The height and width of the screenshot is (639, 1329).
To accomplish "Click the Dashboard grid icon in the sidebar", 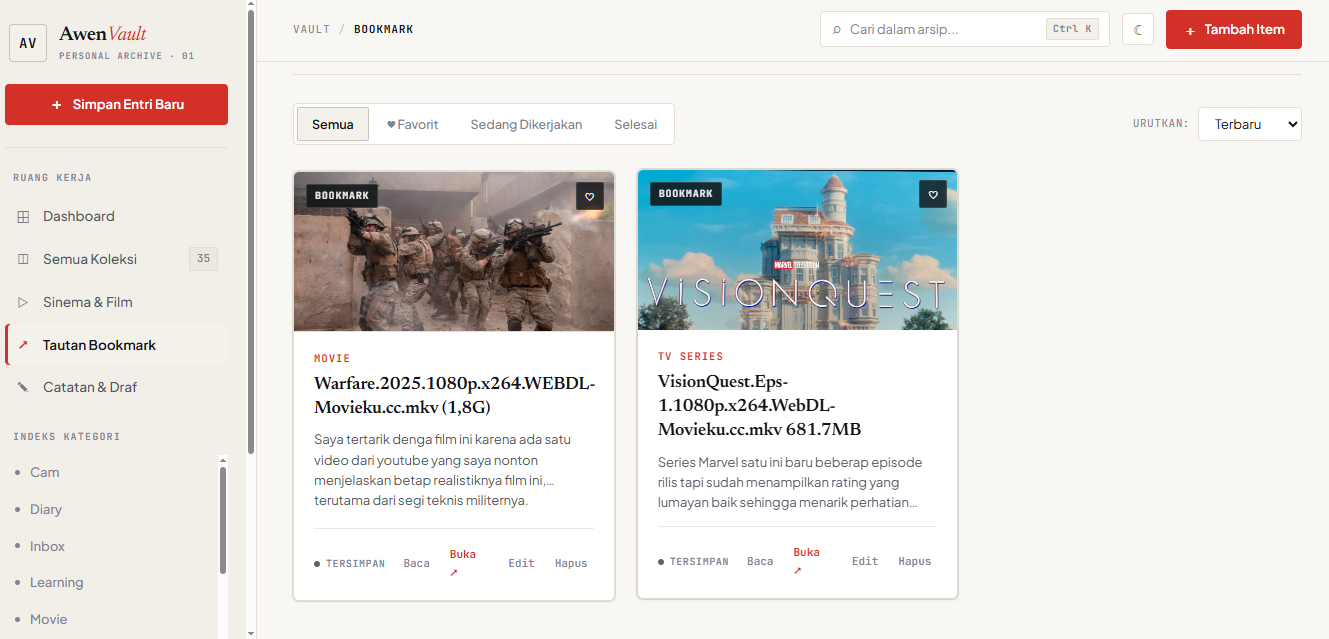I will coord(24,217).
